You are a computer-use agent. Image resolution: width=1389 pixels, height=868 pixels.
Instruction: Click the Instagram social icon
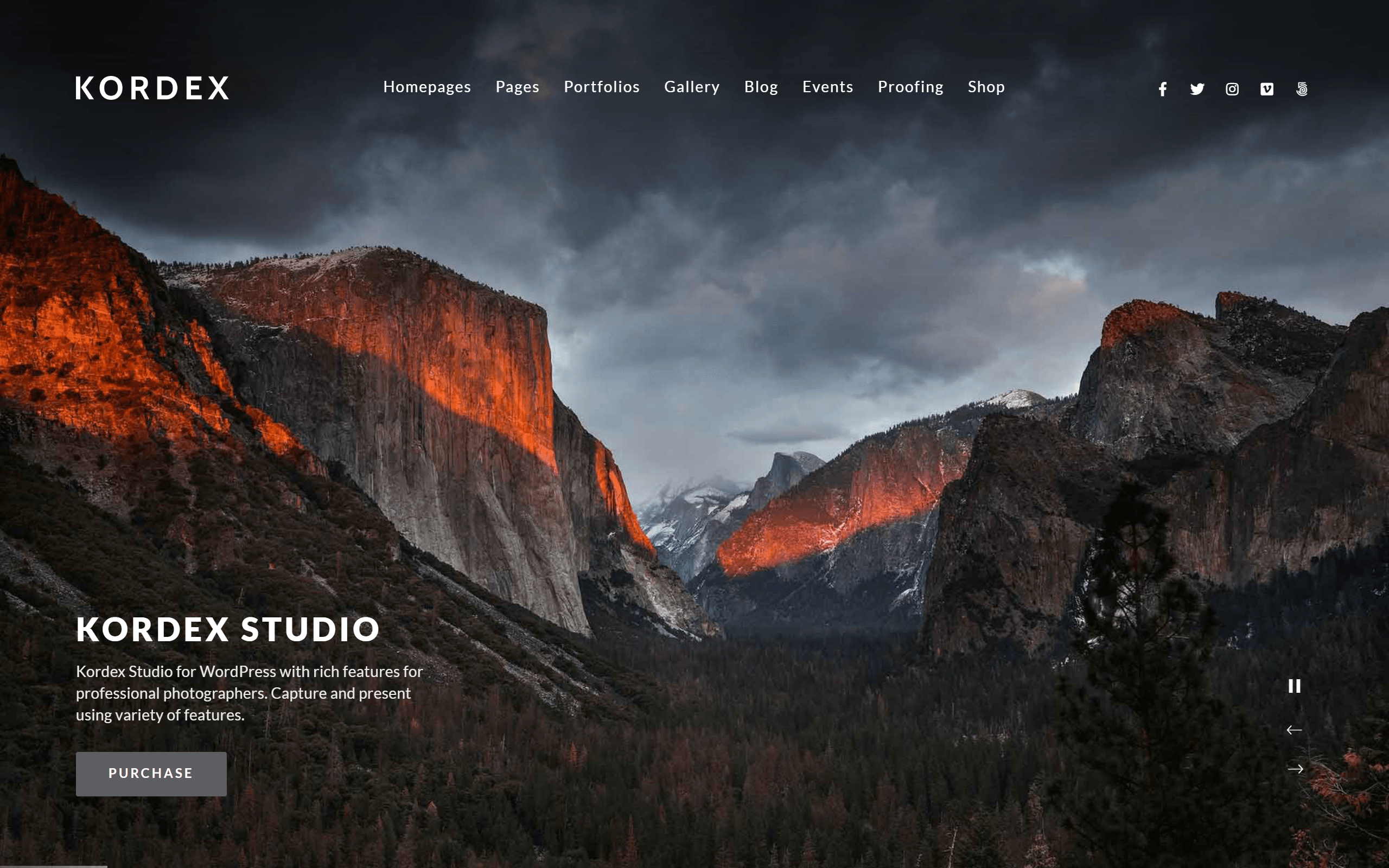pos(1232,89)
